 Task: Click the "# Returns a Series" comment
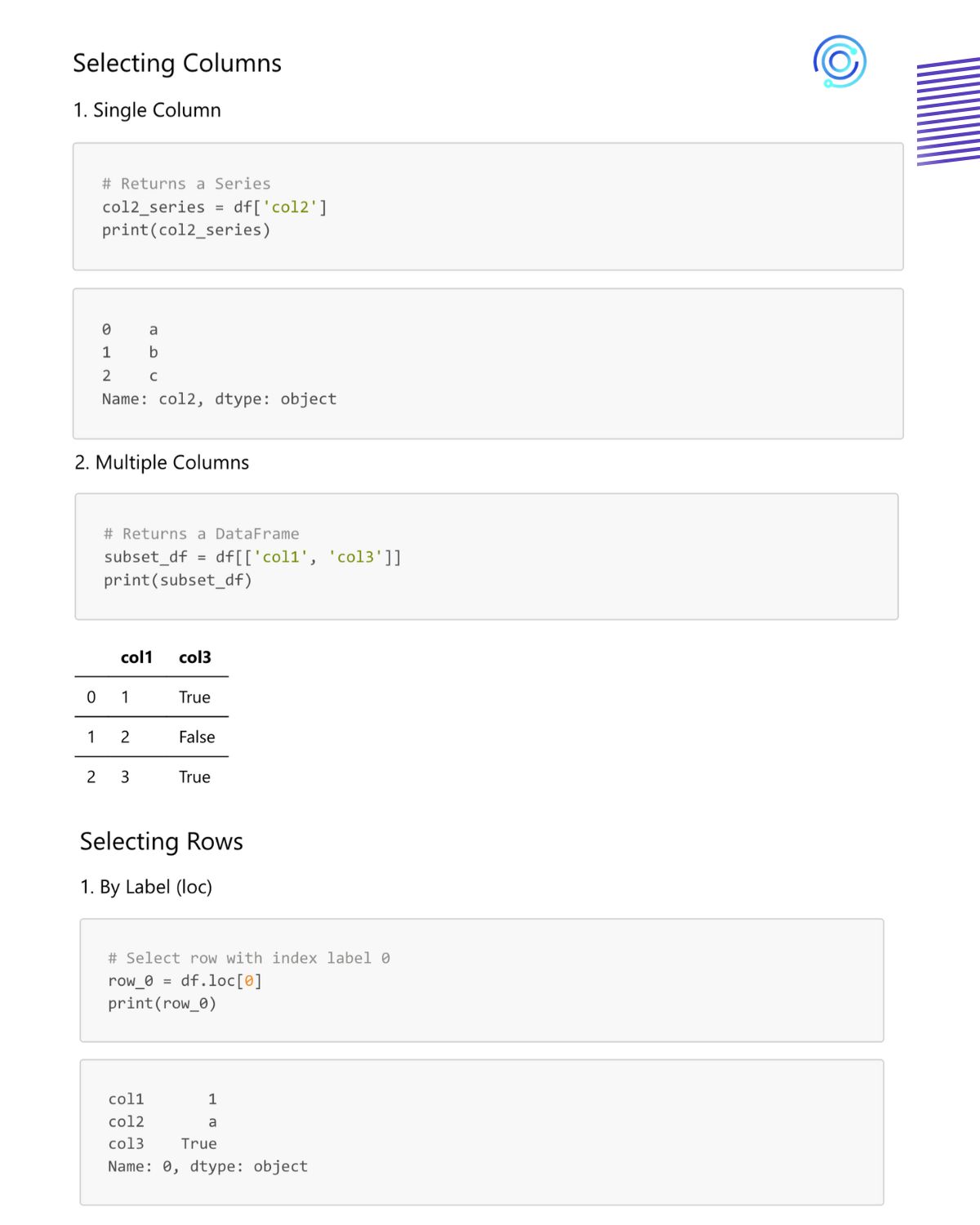186,184
